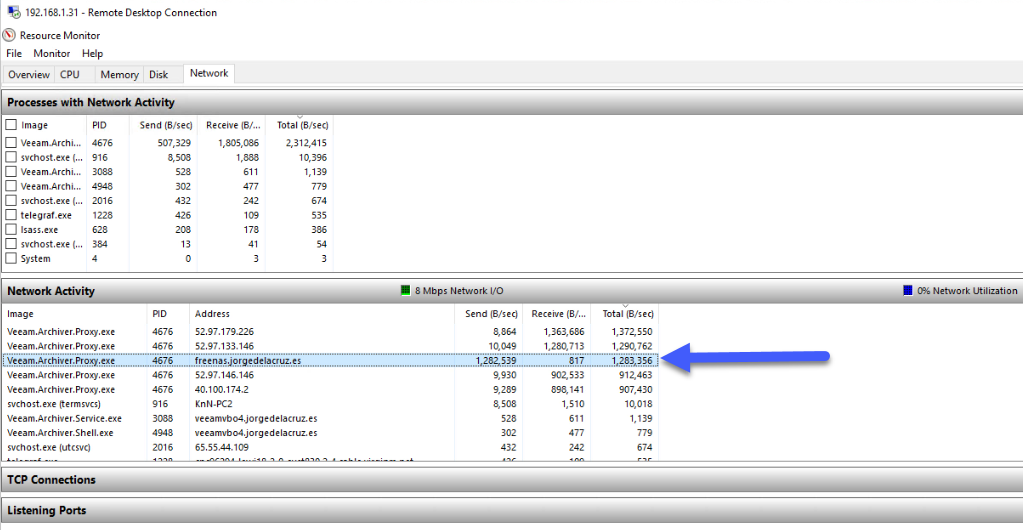
Task: Click the 1,282,539 send value
Action: [495, 360]
